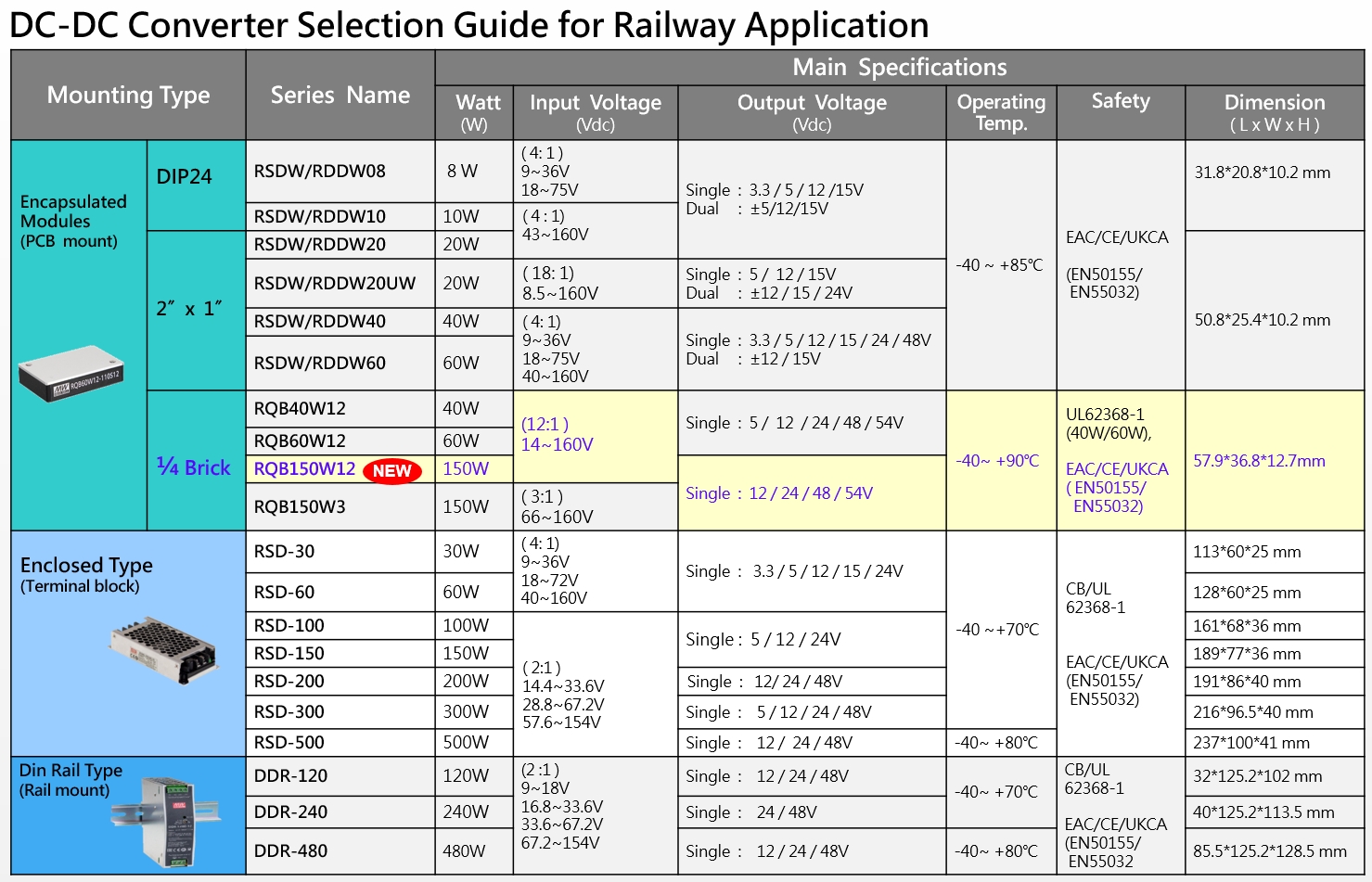1372x882 pixels.
Task: Click the encapsulated module product image
Action: pos(71,373)
